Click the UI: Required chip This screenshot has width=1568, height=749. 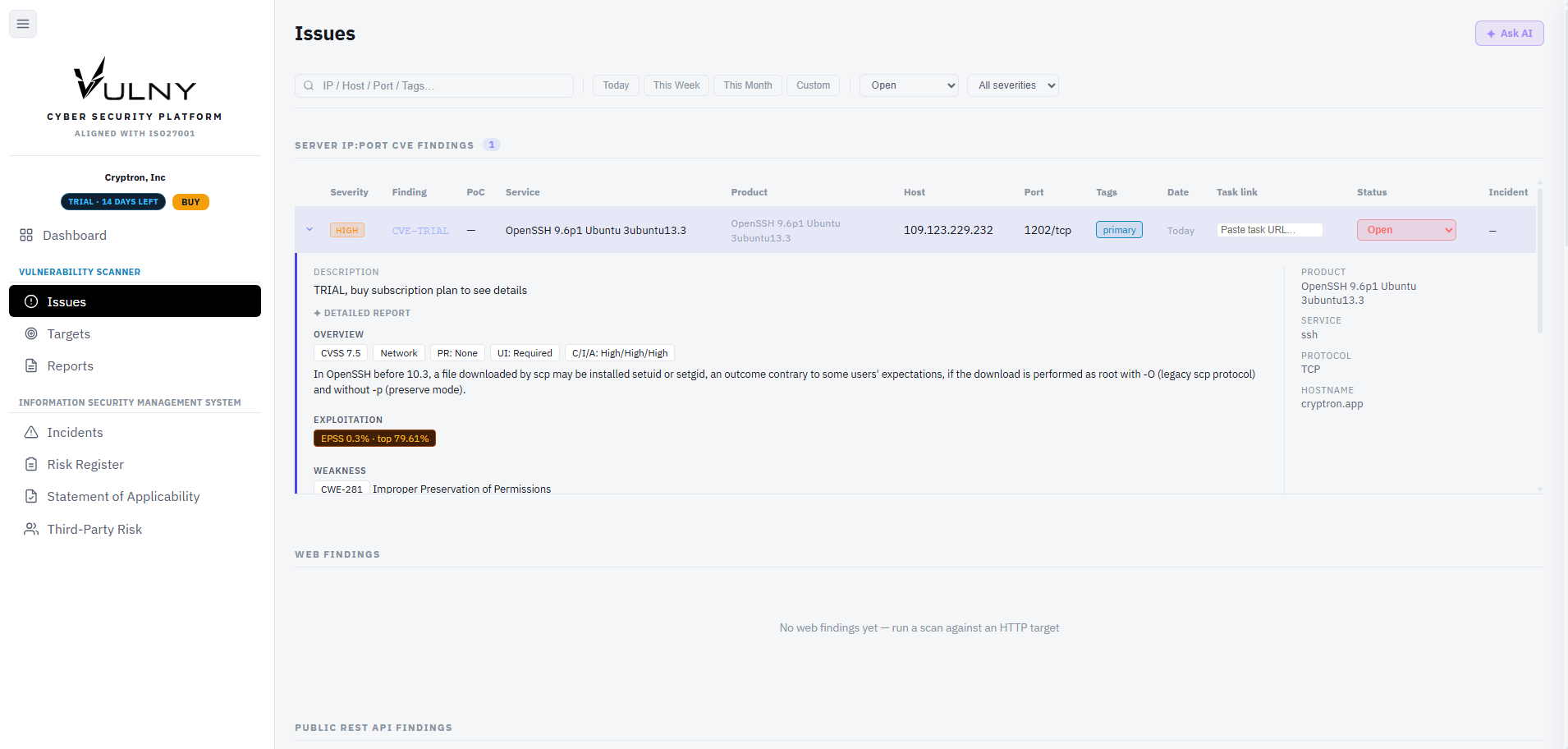525,353
